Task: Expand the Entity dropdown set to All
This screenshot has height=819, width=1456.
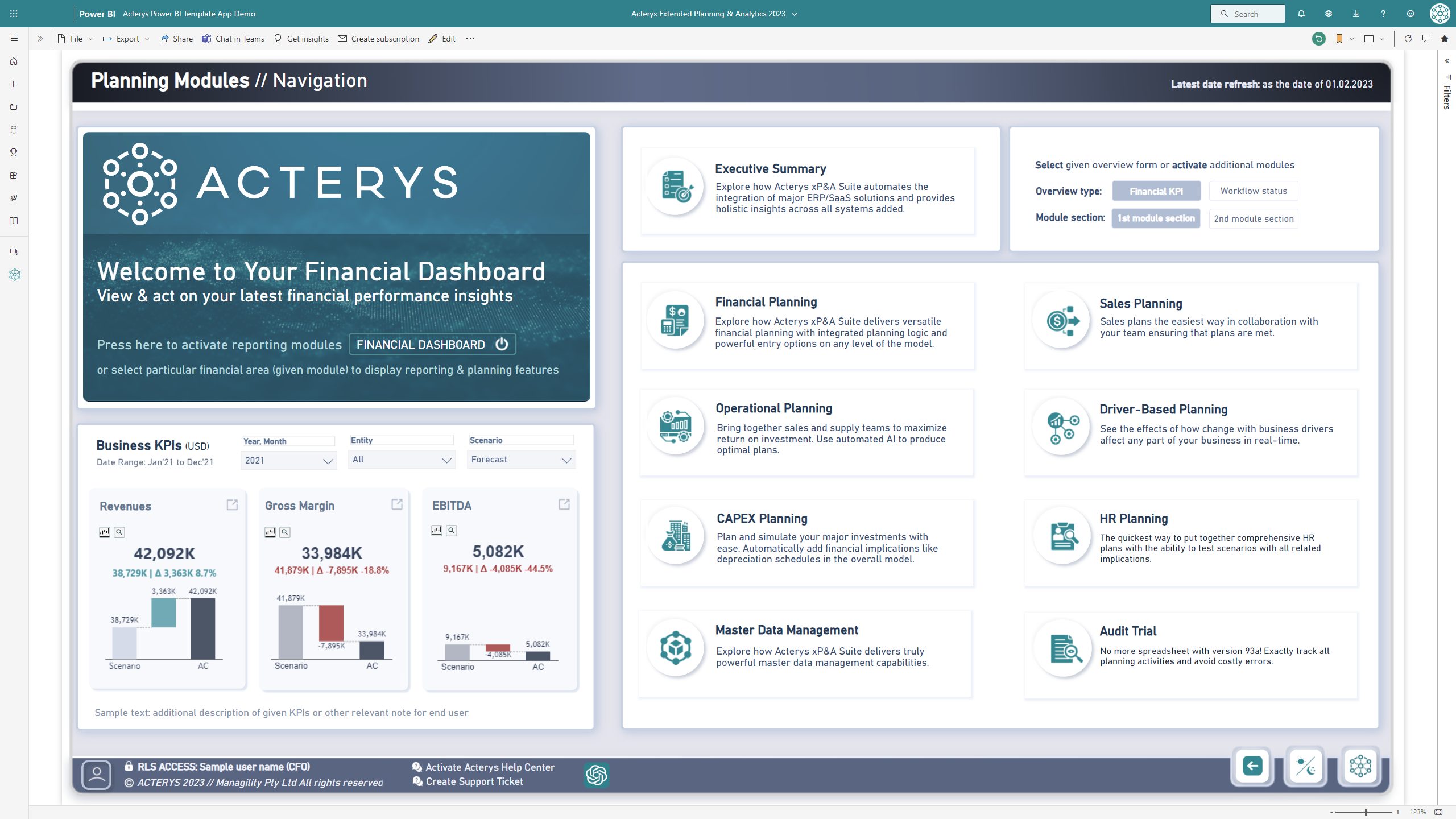Action: (x=402, y=460)
